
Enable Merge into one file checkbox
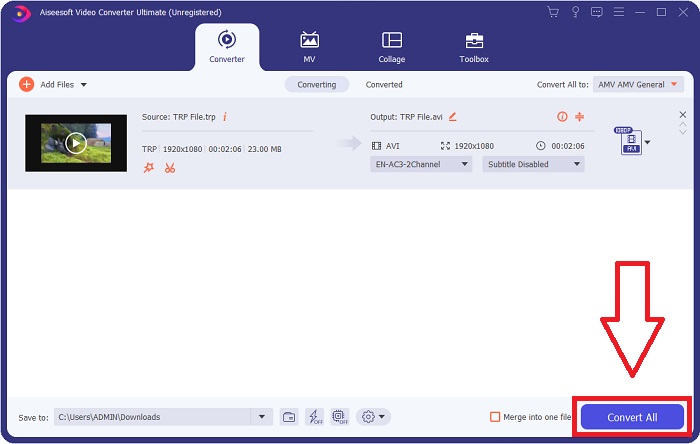coord(495,417)
